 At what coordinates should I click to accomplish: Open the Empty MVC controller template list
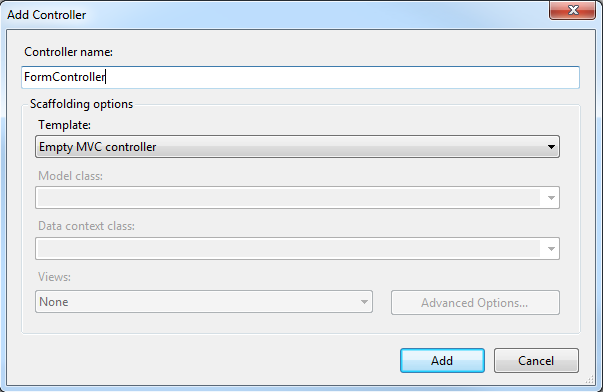[297, 147]
